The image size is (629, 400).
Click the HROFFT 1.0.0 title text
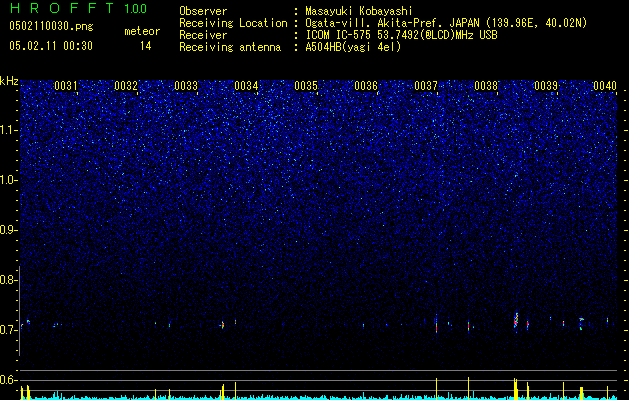pyautogui.click(x=78, y=8)
